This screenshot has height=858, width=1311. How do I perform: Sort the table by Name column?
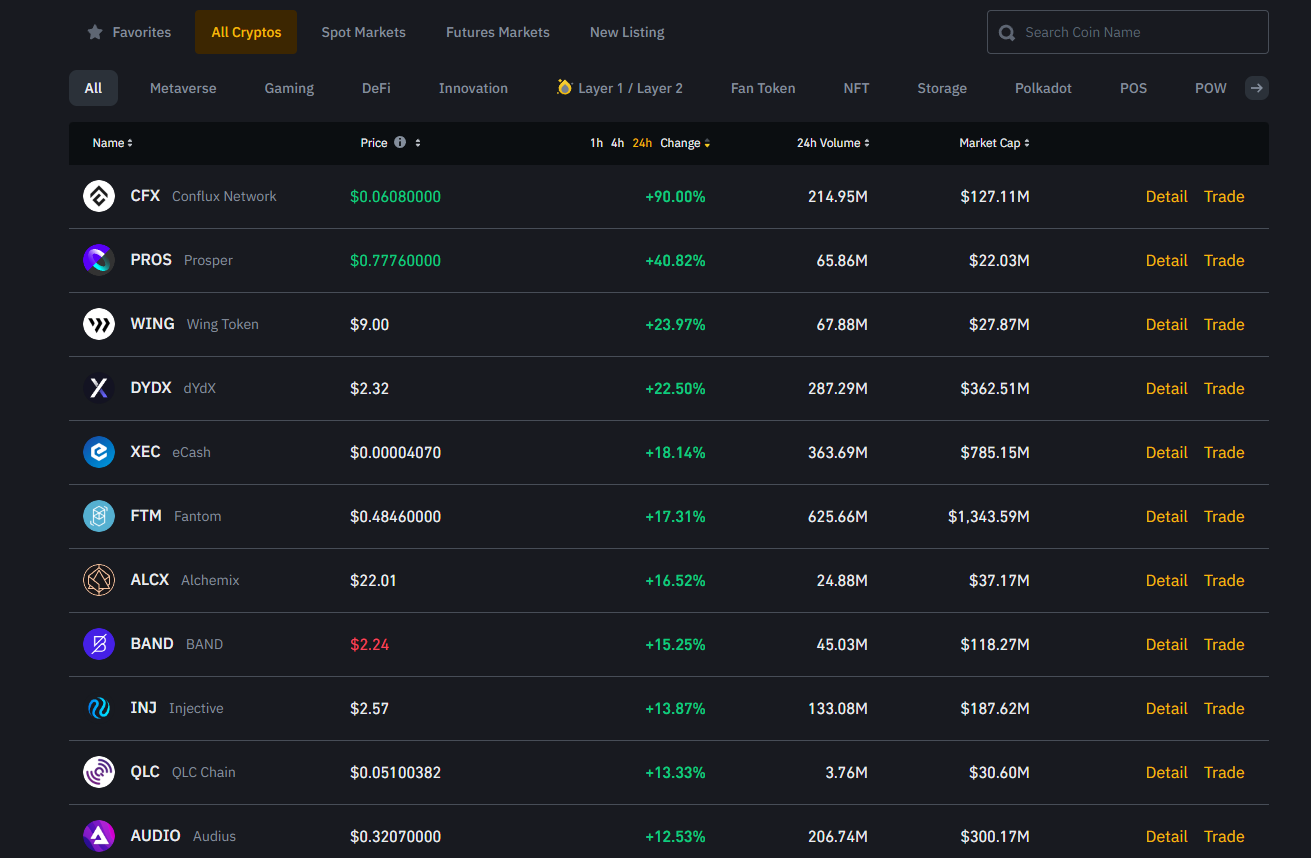click(112, 143)
